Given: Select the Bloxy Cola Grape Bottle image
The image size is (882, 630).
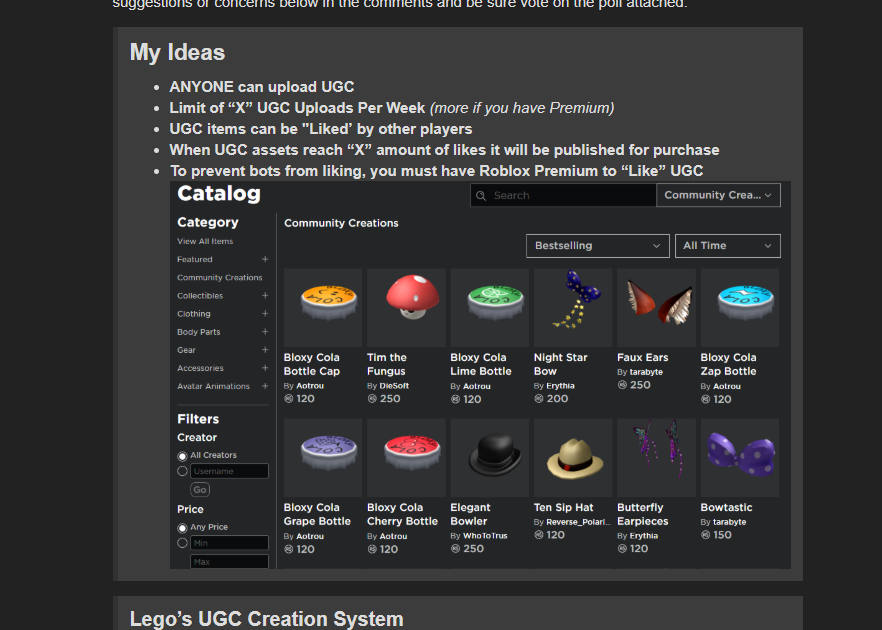Looking at the screenshot, I should [x=323, y=458].
